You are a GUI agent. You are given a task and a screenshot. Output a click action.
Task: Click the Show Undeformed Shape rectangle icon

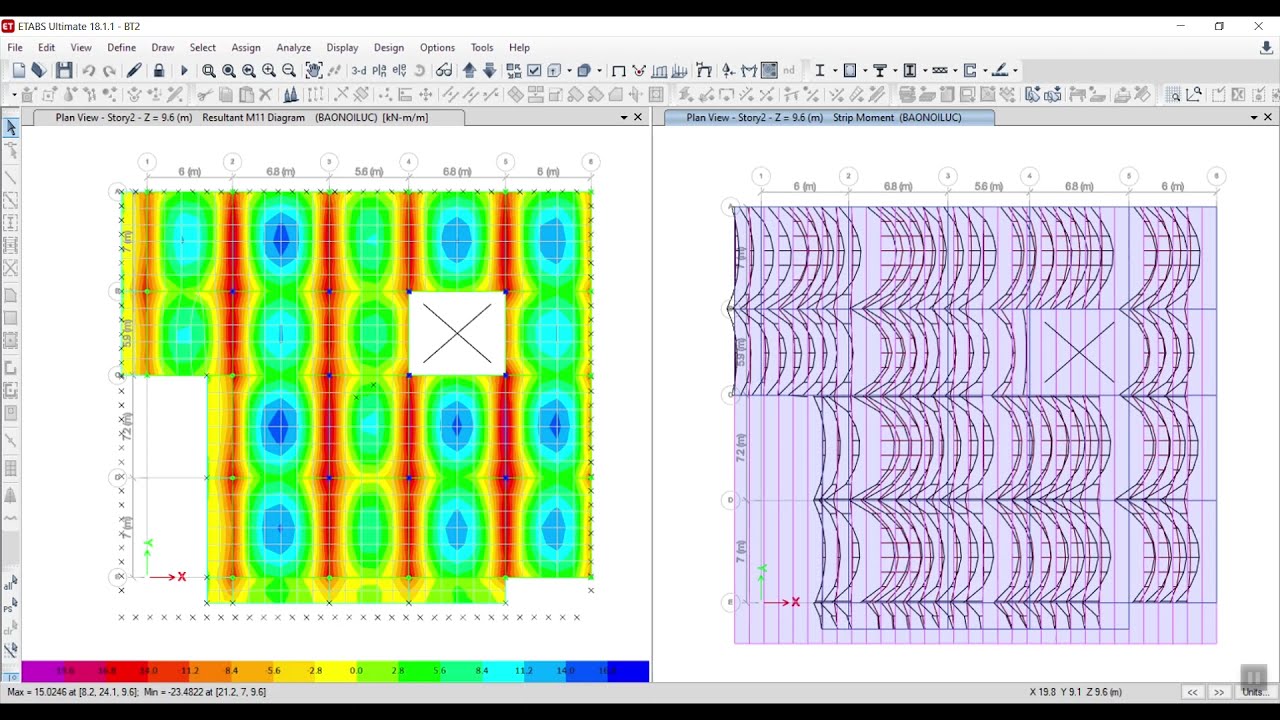point(618,70)
